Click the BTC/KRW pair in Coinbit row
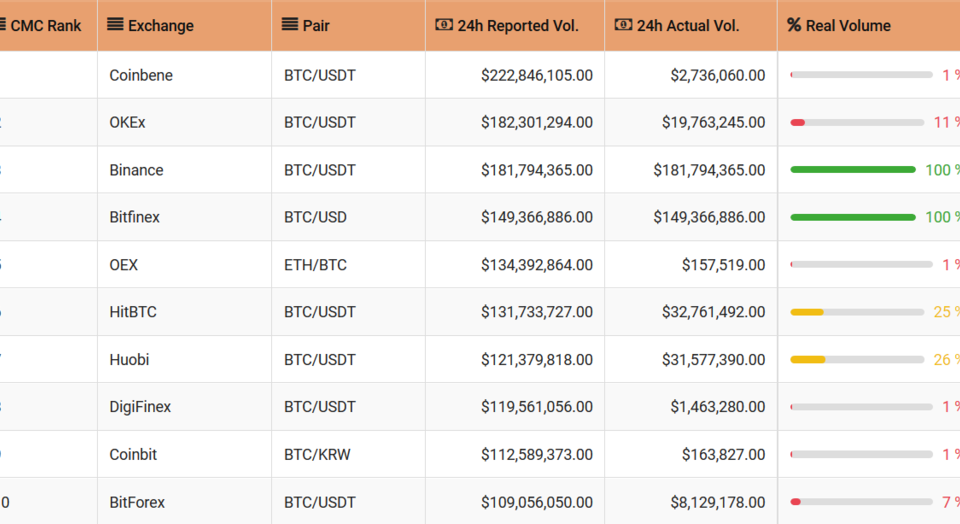 [x=317, y=455]
